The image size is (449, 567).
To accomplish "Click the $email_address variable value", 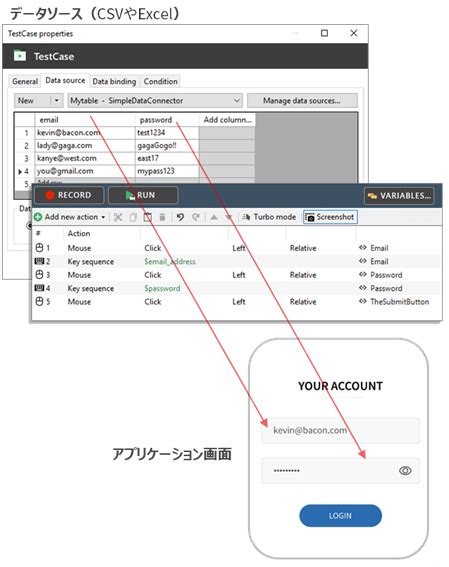I will point(170,261).
